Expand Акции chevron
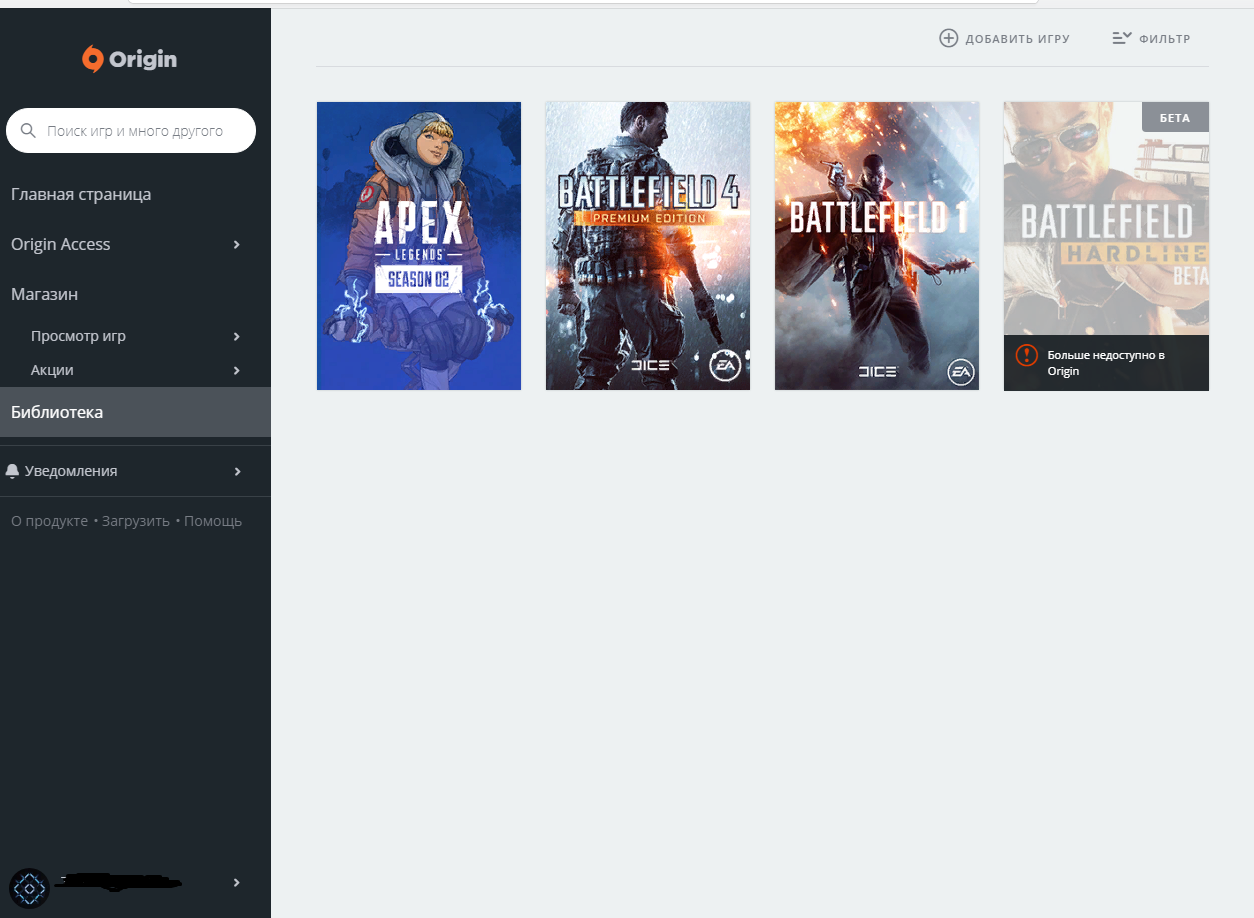Screen dimensions: 1254x918 click(237, 370)
